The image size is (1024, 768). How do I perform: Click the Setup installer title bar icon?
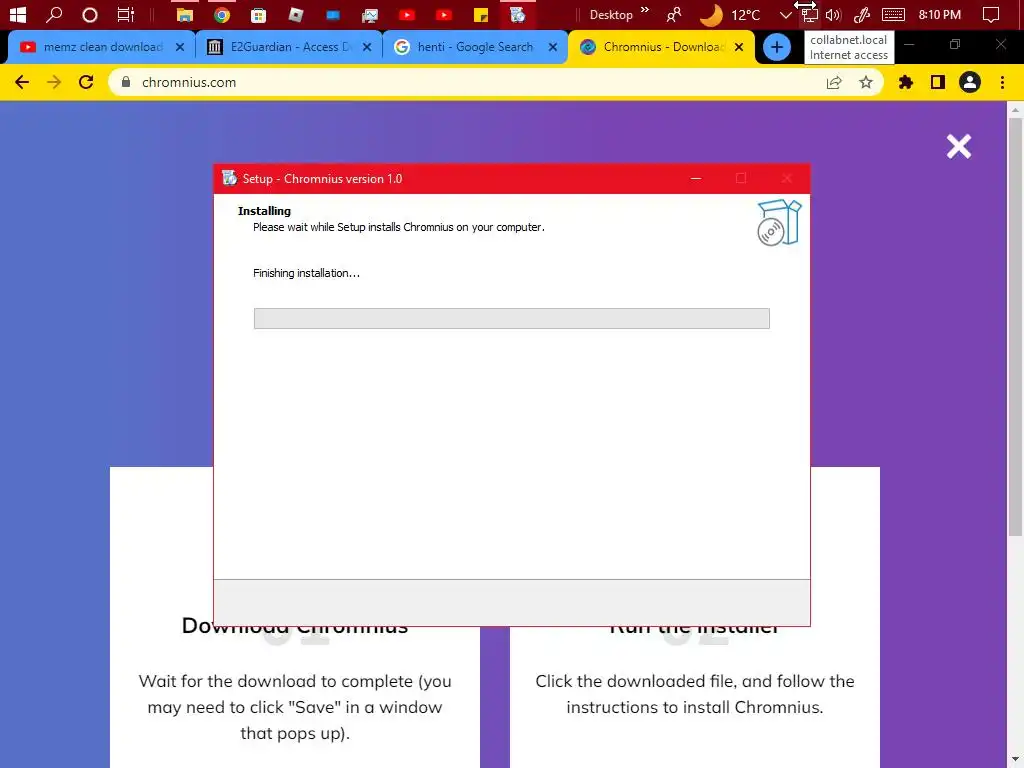click(x=229, y=178)
